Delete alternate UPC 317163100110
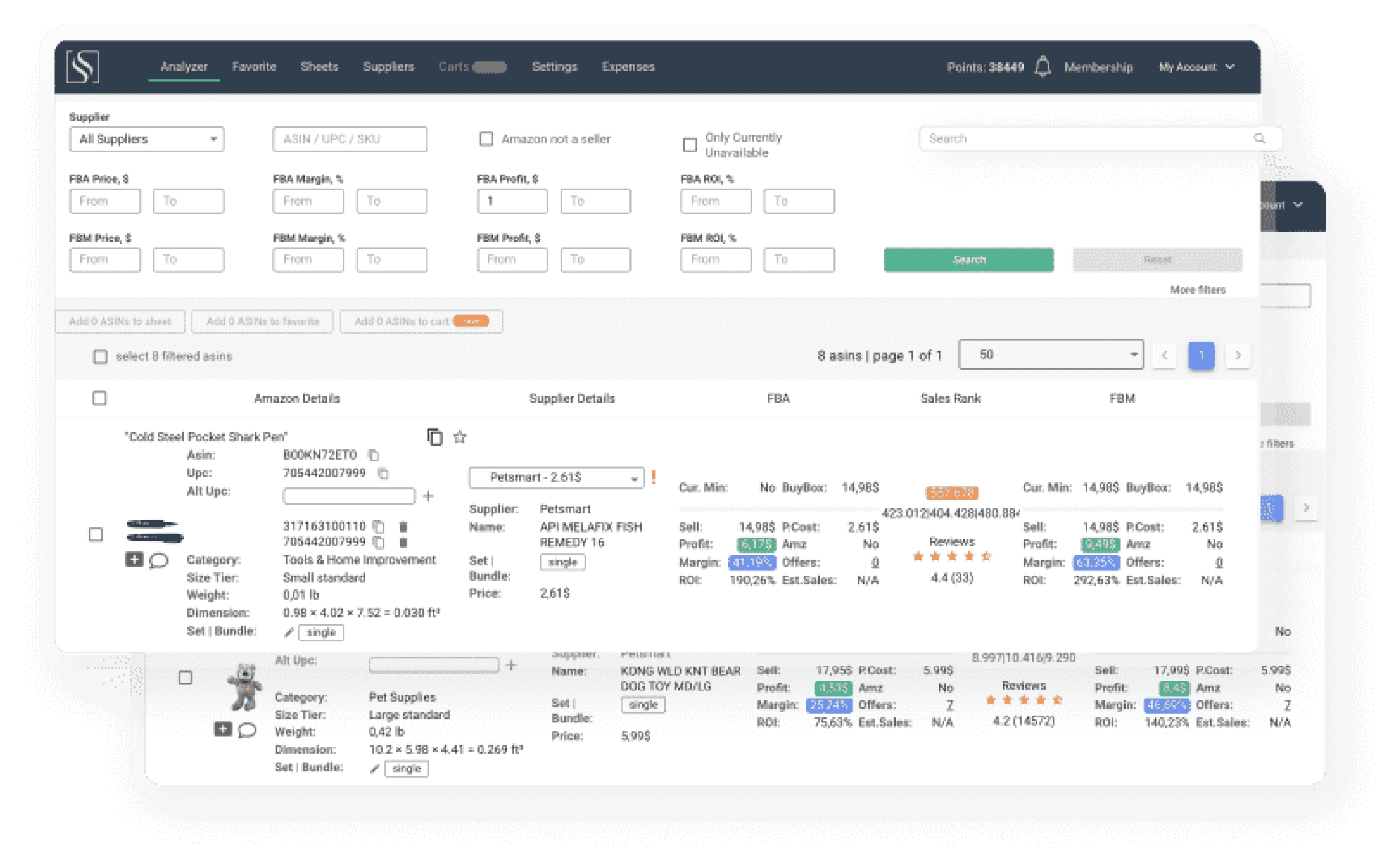 pos(403,527)
